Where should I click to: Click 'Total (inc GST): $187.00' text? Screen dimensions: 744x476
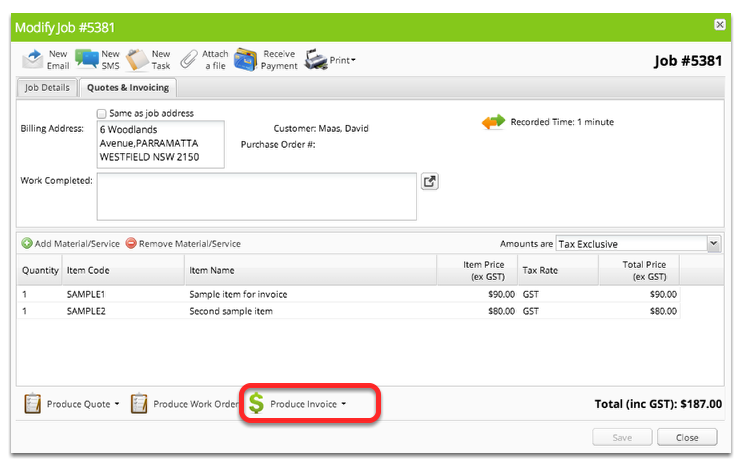pyautogui.click(x=658, y=404)
